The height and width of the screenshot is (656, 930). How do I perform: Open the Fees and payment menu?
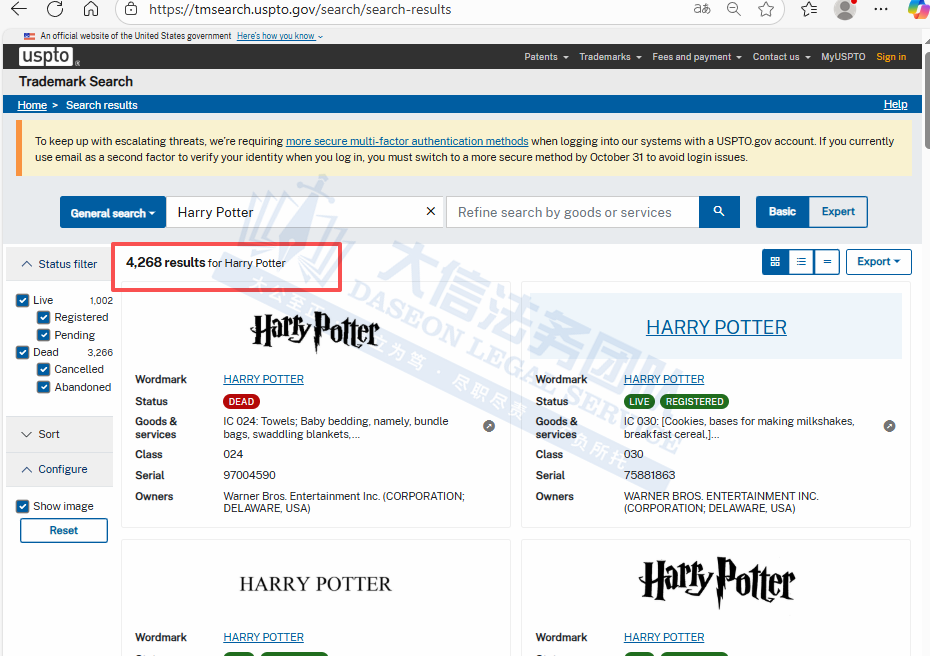point(697,57)
